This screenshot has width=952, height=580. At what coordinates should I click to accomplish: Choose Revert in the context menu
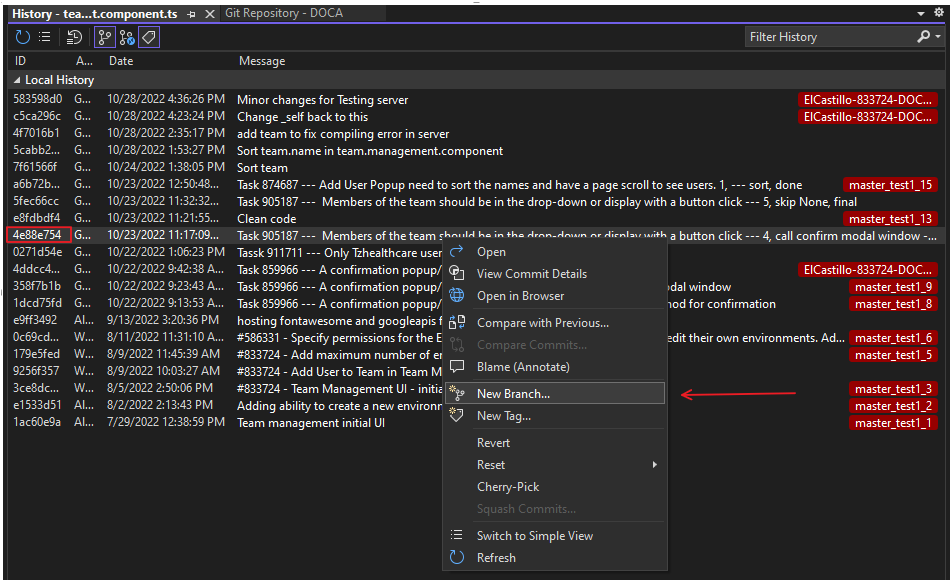(556, 443)
